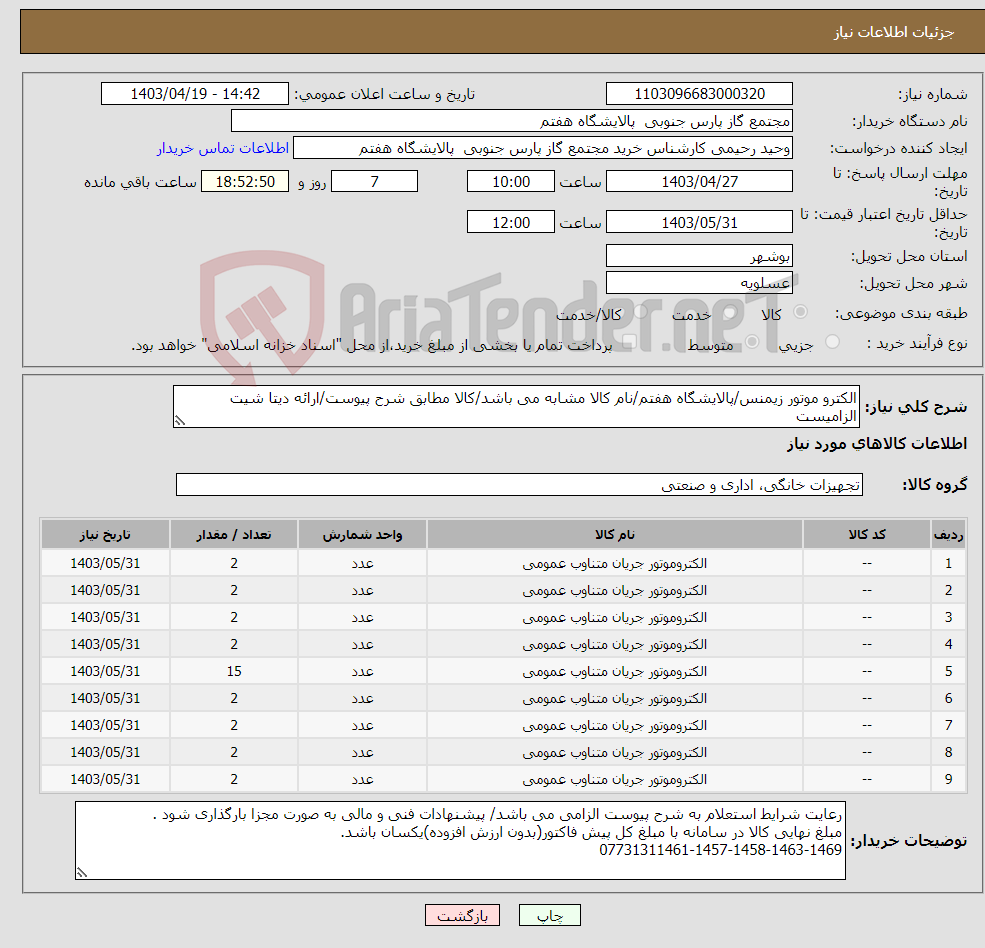Click the response deadline date 1403/04/27

pos(699,182)
